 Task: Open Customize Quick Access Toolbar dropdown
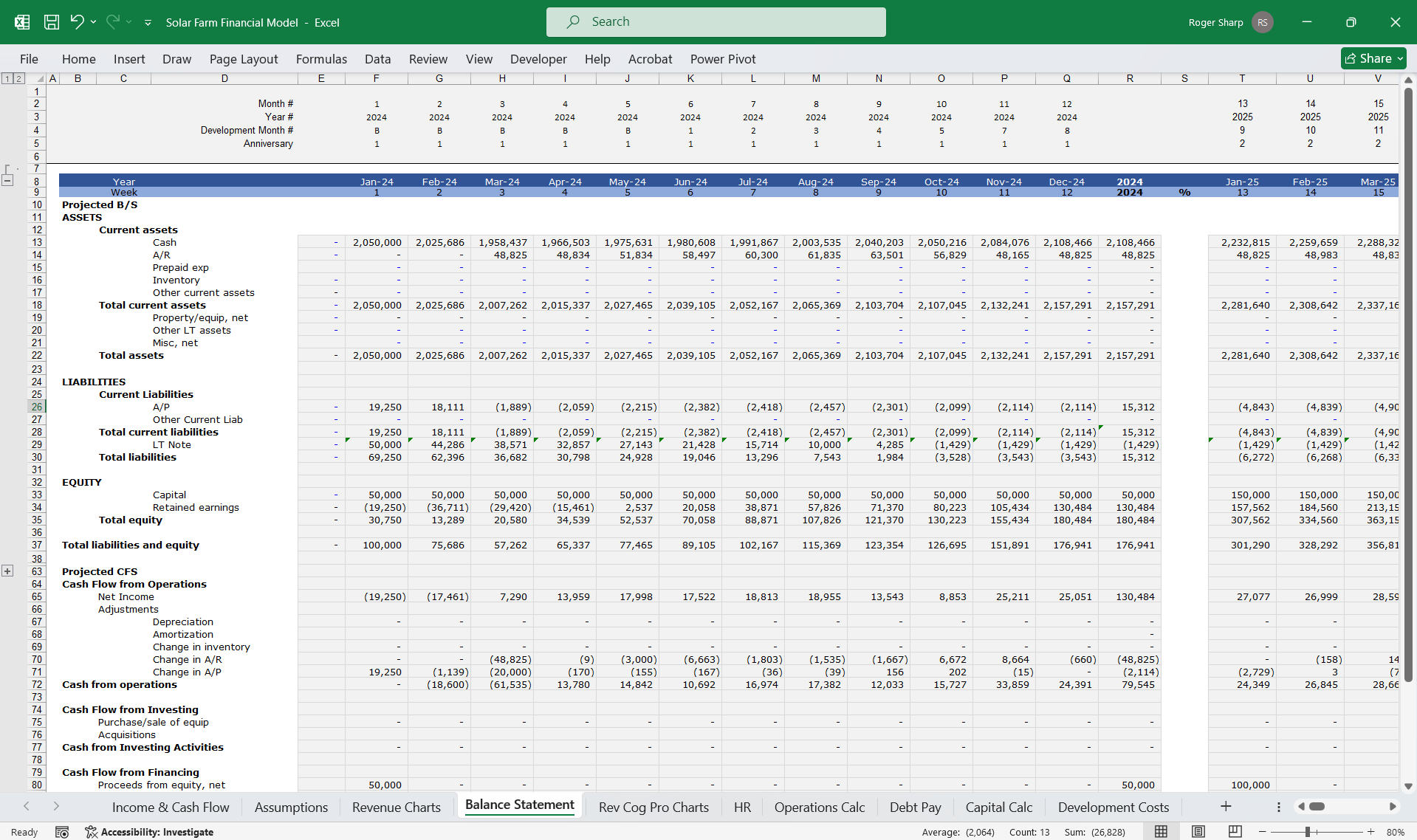(148, 23)
